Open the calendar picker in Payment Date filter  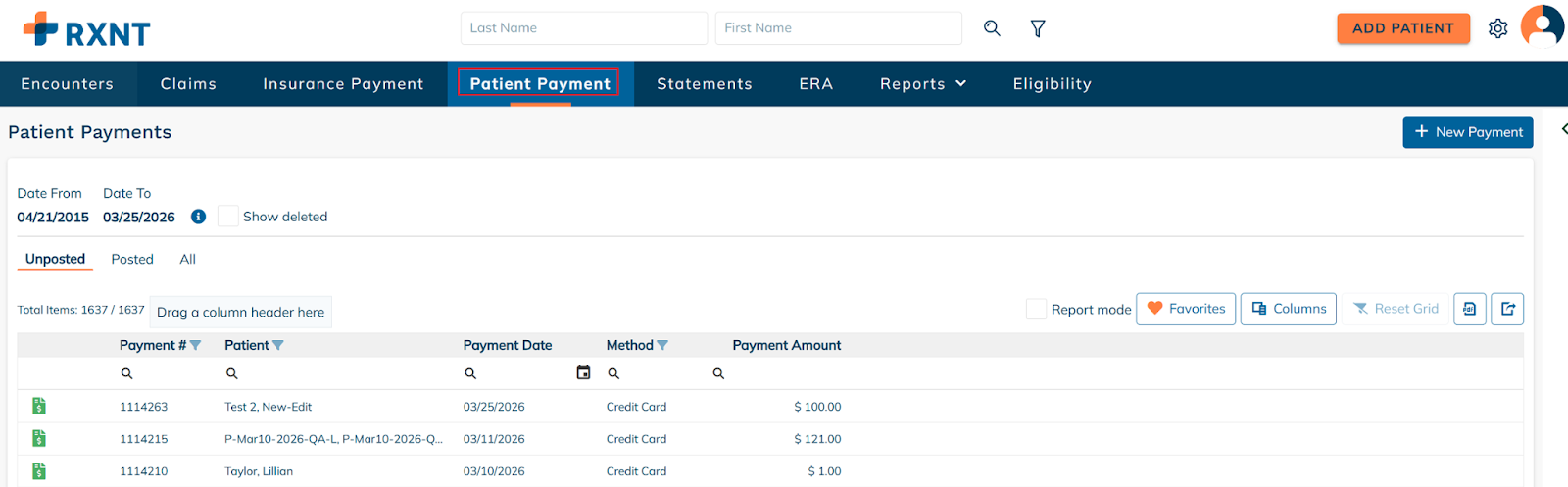pos(583,372)
